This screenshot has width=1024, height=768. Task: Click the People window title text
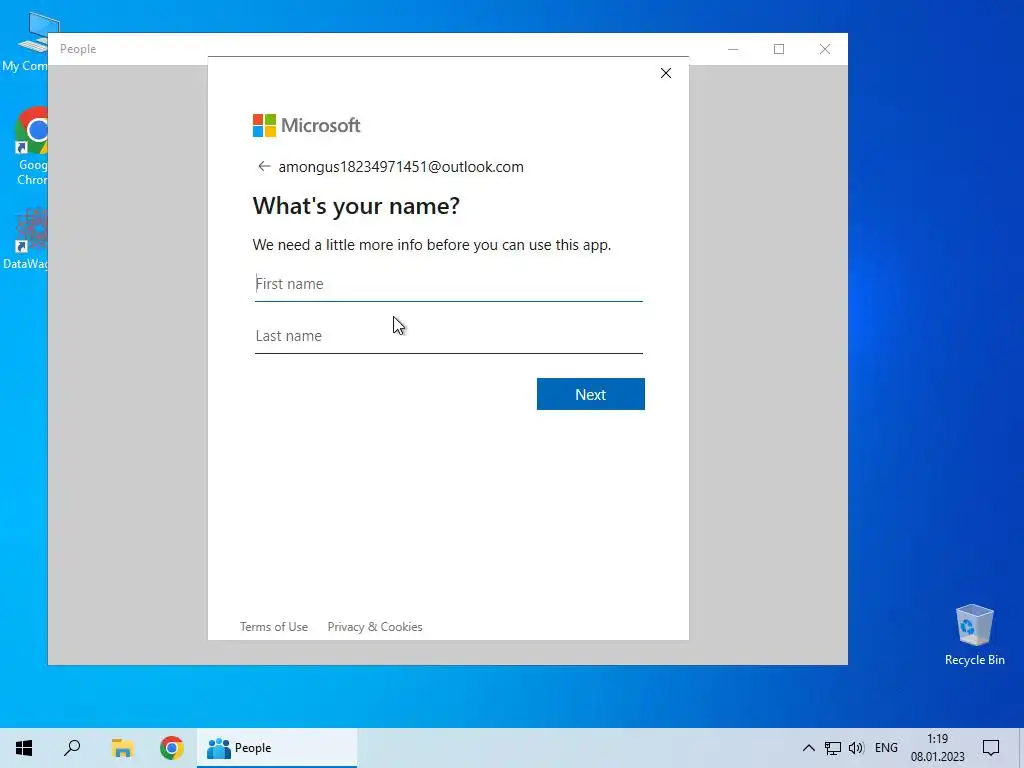point(78,49)
